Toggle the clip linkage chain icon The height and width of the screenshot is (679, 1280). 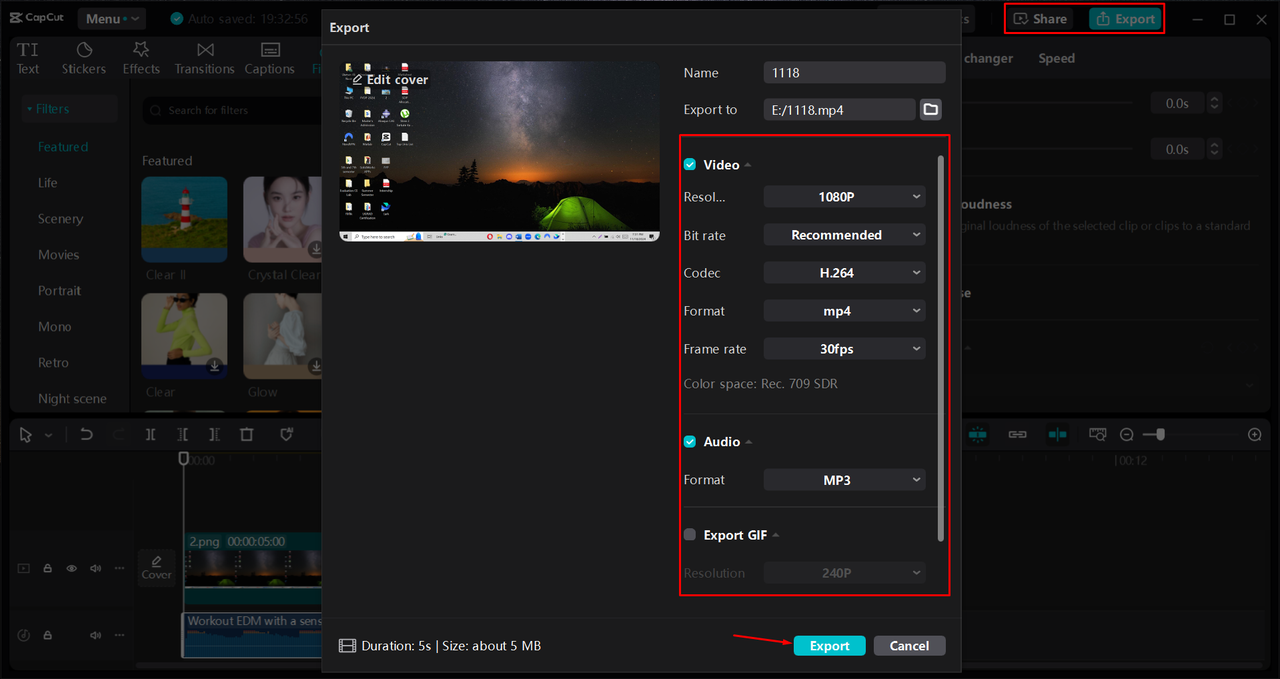1017,435
